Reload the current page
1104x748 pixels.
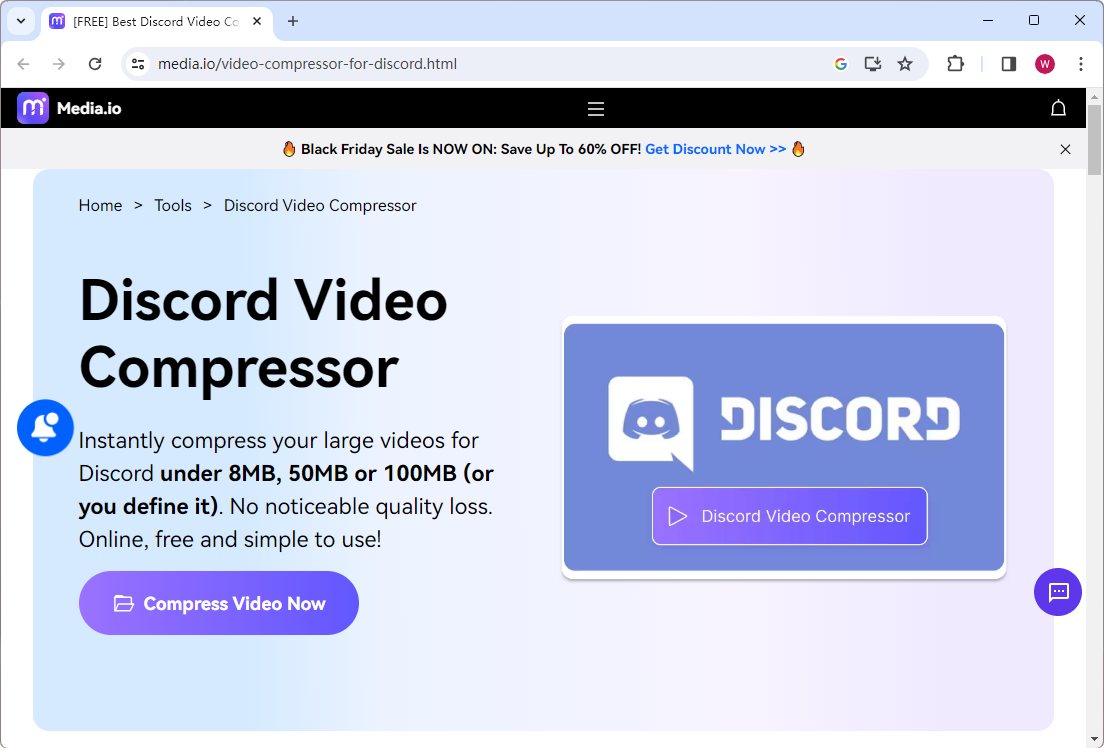[x=95, y=64]
